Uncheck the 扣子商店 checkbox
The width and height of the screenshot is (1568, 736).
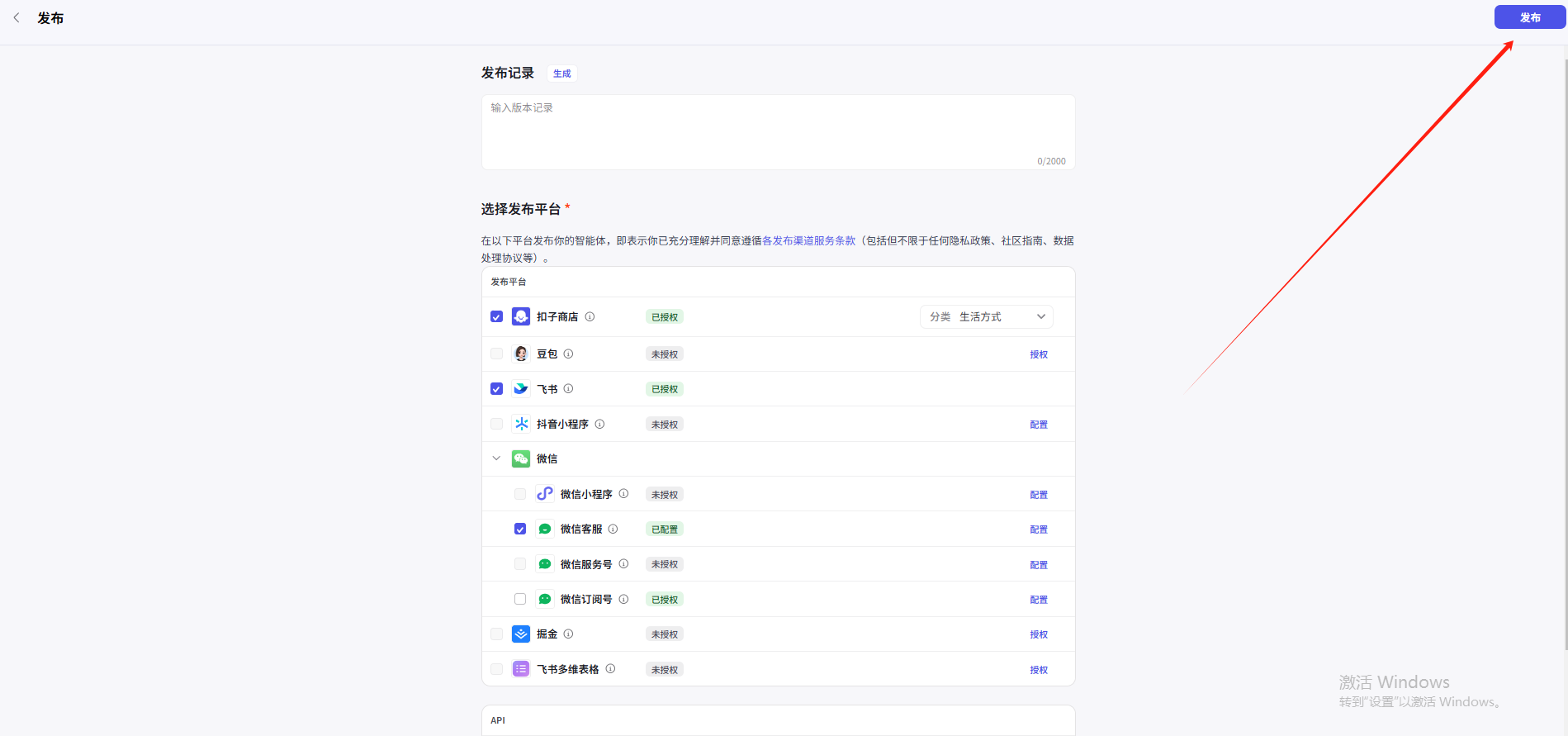pos(496,316)
